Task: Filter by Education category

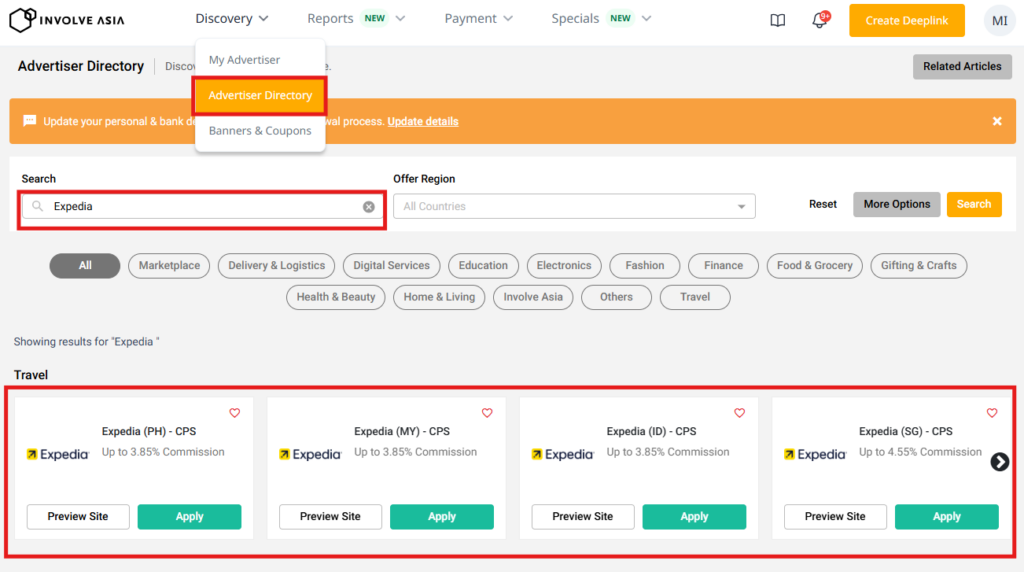Action: 483,266
